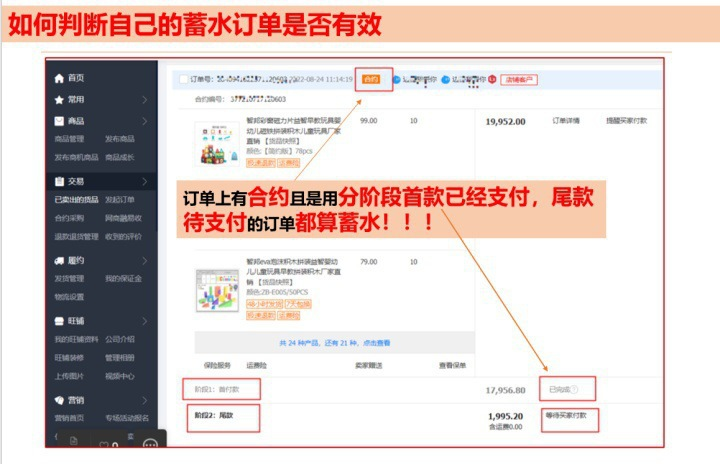Viewport: 720px width, 464px height.
Task: Click the orange 合约 tag
Action: [371, 79]
